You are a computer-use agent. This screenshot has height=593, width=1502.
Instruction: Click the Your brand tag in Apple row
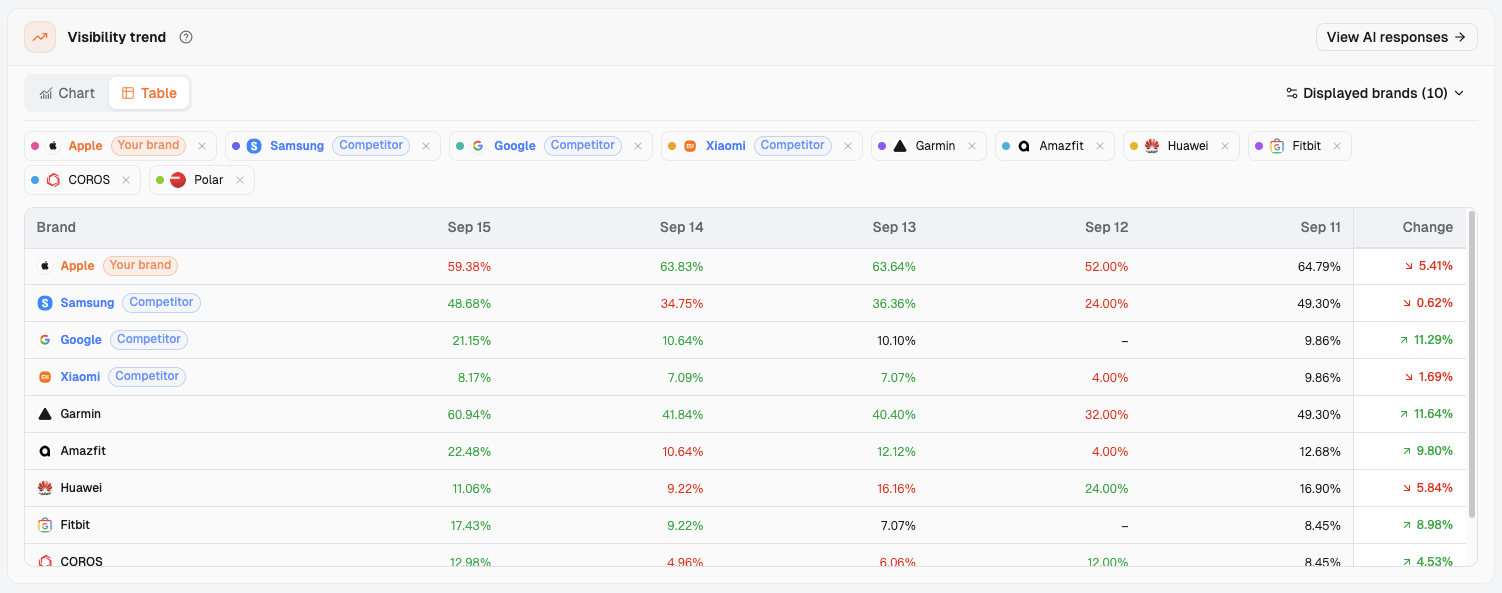tap(140, 266)
